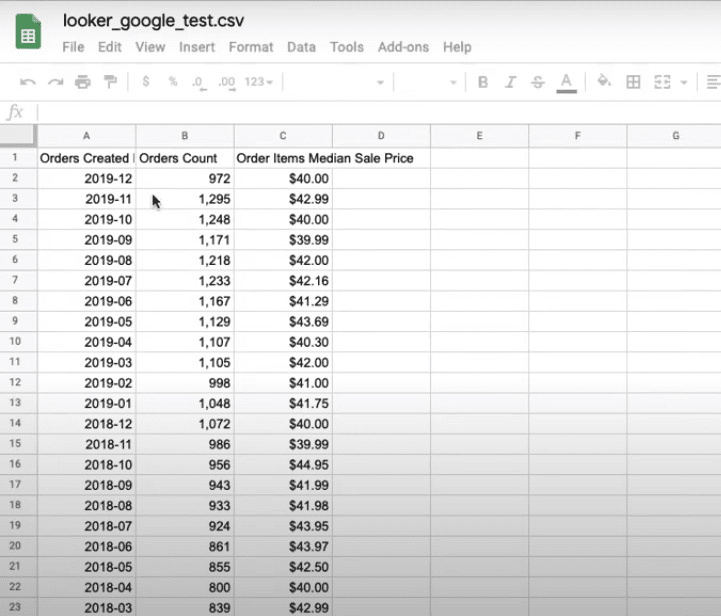Viewport: 721px width, 616px height.
Task: Click the Merge cells icon
Action: point(662,82)
